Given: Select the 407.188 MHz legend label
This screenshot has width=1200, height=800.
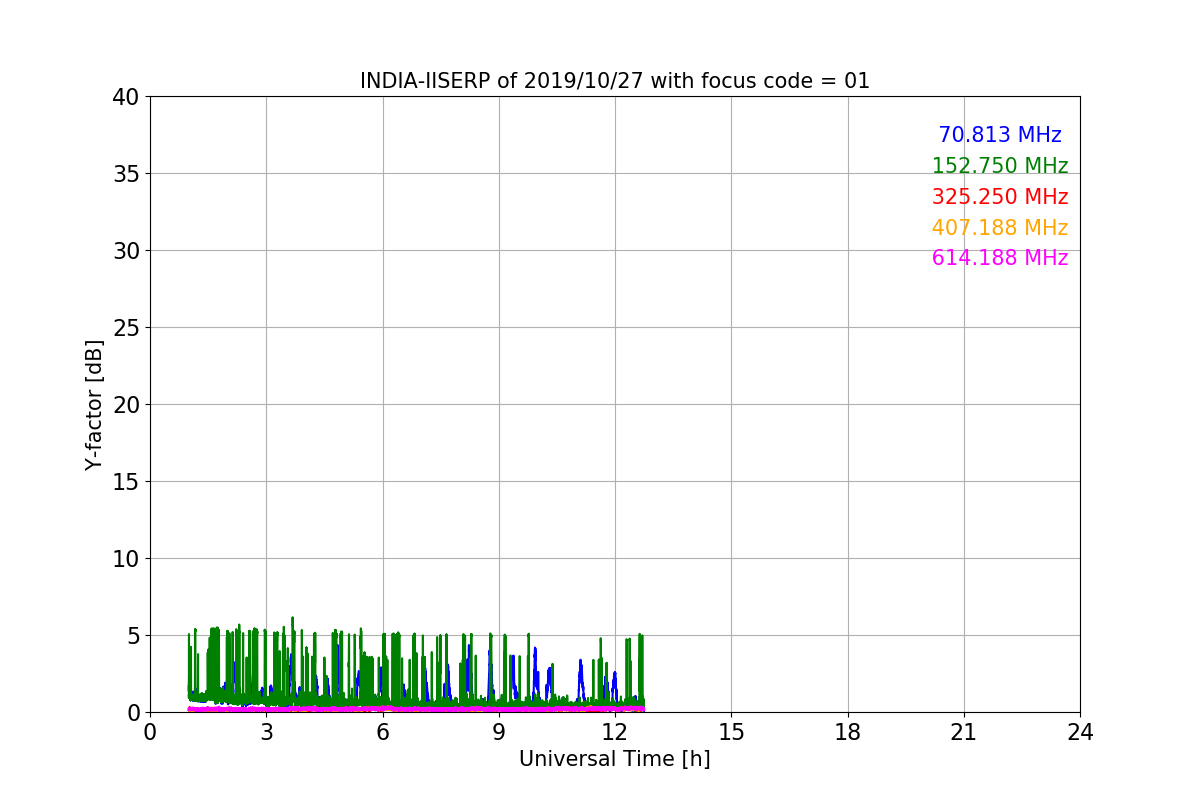Looking at the screenshot, I should [1000, 228].
